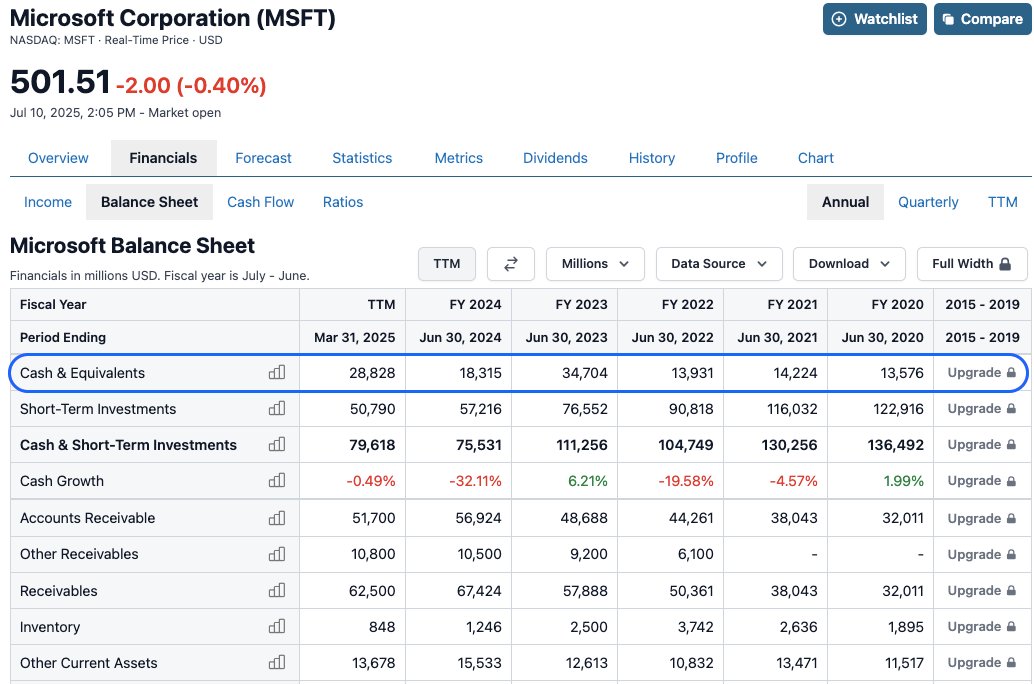Switch to Income statement sub-tab
Viewport: 1034px width, 684px height.
(x=47, y=202)
